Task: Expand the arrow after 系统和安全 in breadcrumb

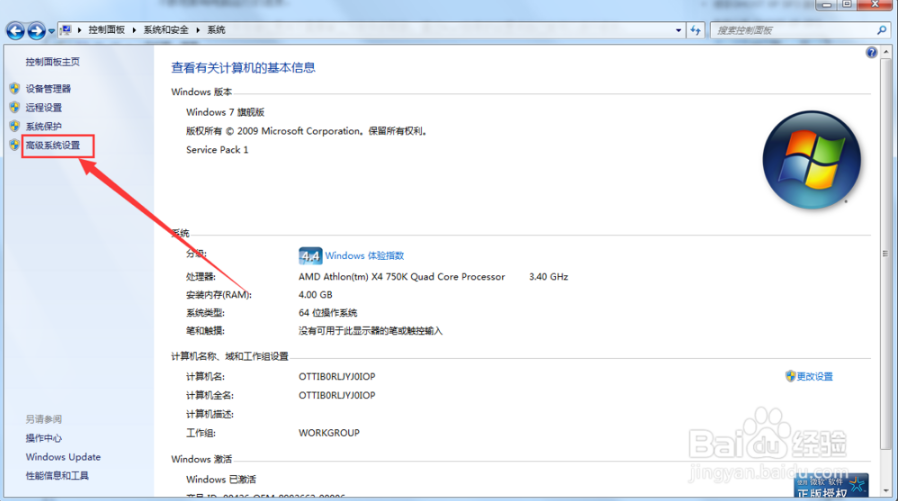Action: (x=201, y=30)
